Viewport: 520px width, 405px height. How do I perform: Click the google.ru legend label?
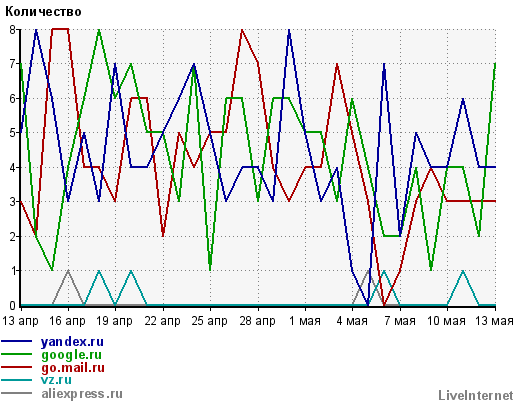[71, 355]
